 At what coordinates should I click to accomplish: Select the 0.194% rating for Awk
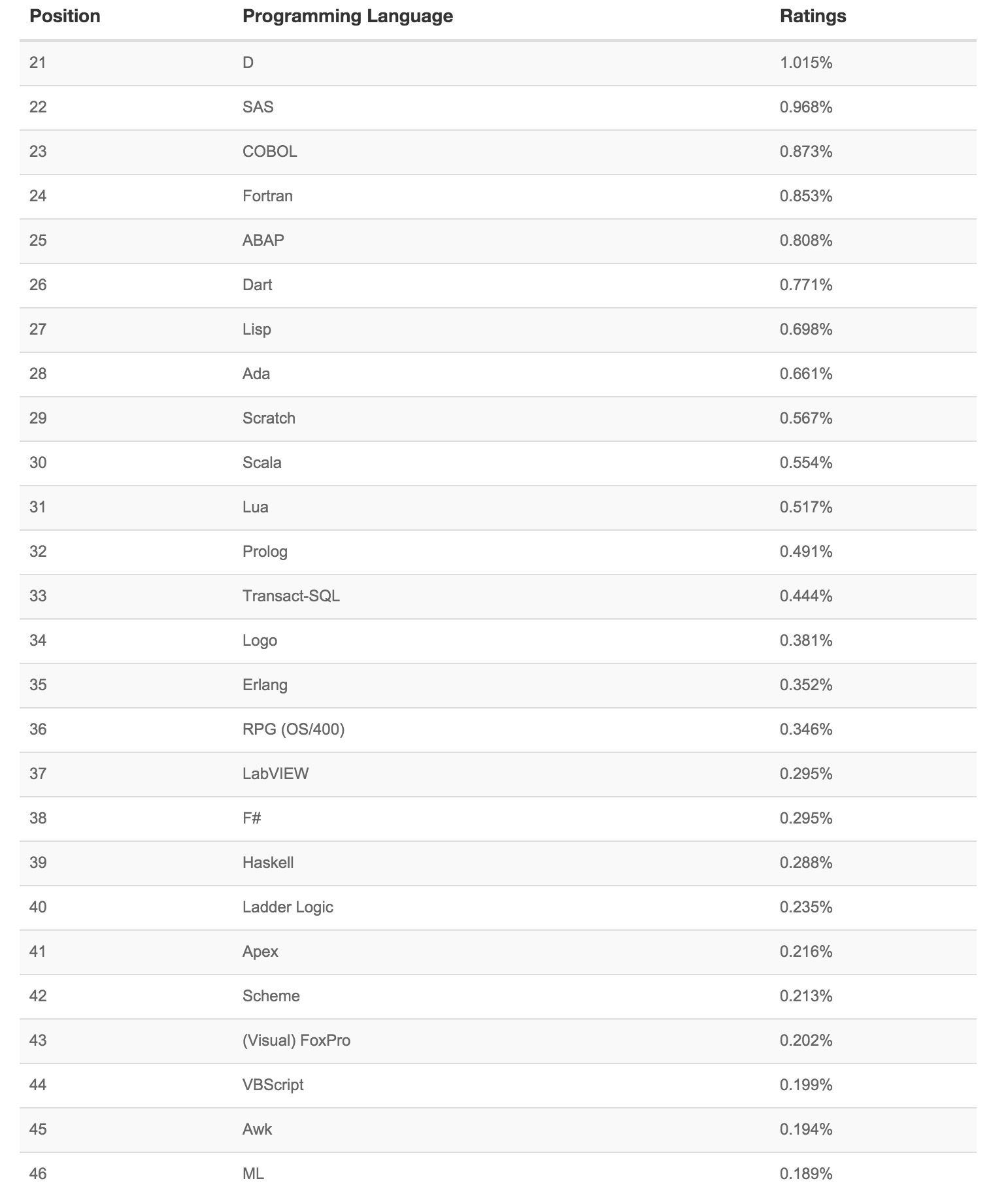[805, 1129]
